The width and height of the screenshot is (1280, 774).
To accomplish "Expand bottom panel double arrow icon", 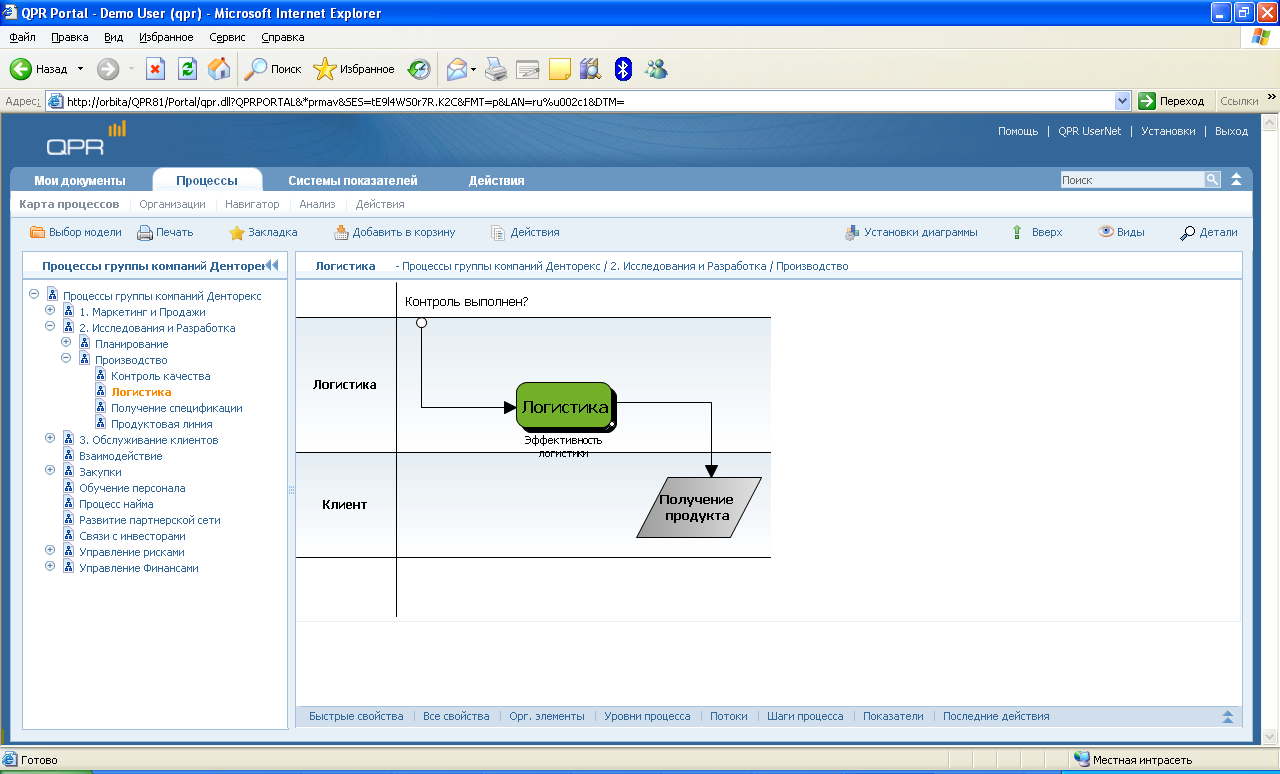I will (x=1228, y=717).
